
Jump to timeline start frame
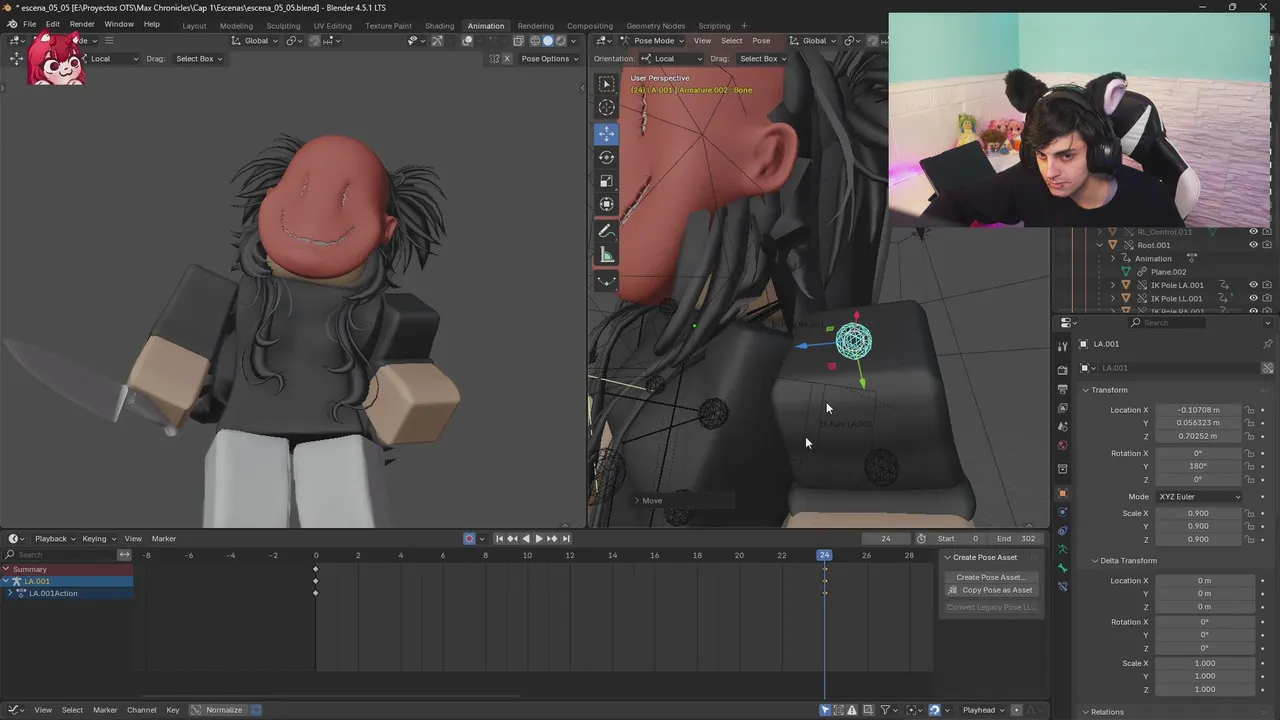click(499, 539)
